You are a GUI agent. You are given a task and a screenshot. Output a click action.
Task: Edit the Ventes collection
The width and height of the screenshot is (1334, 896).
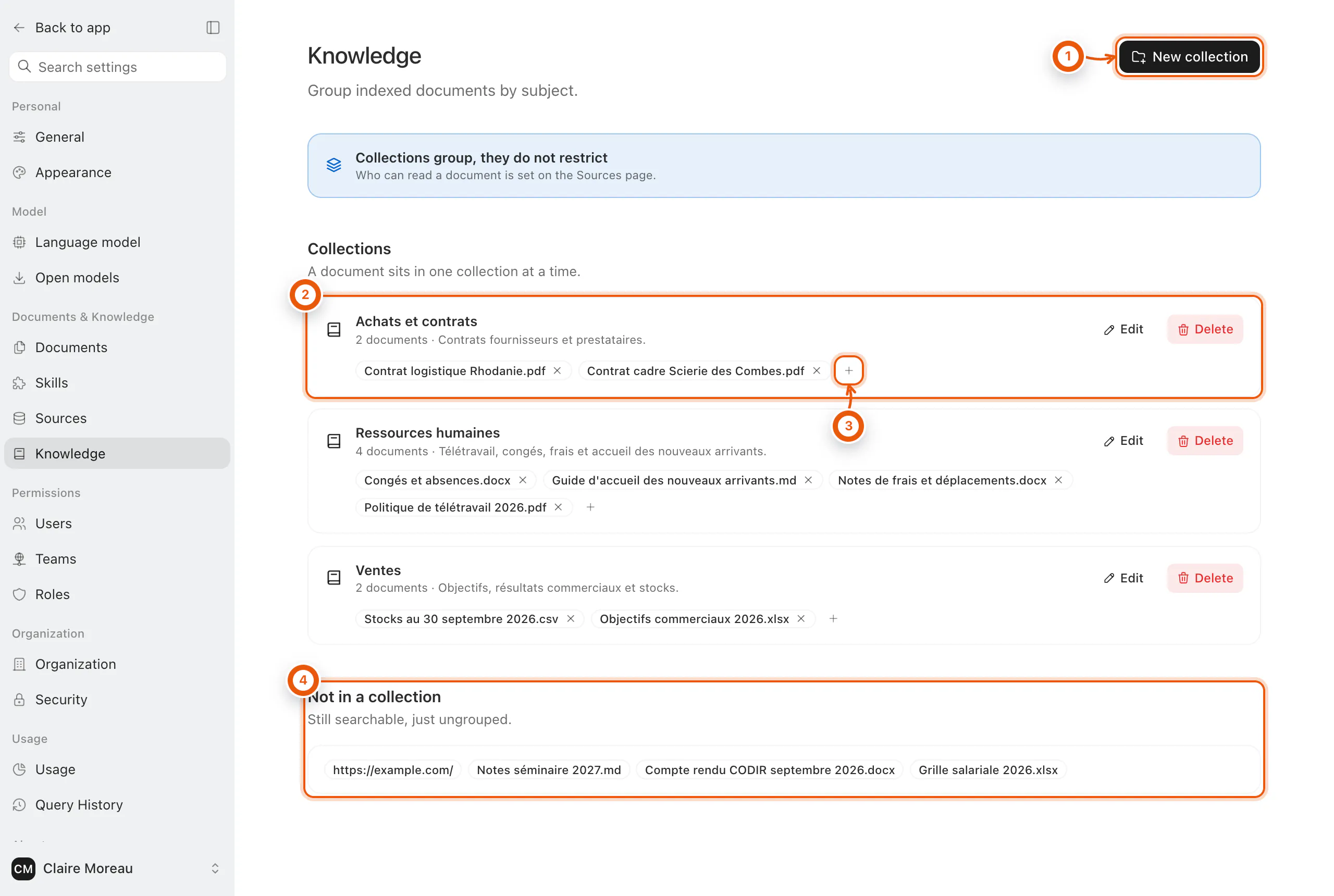pyautogui.click(x=1123, y=578)
